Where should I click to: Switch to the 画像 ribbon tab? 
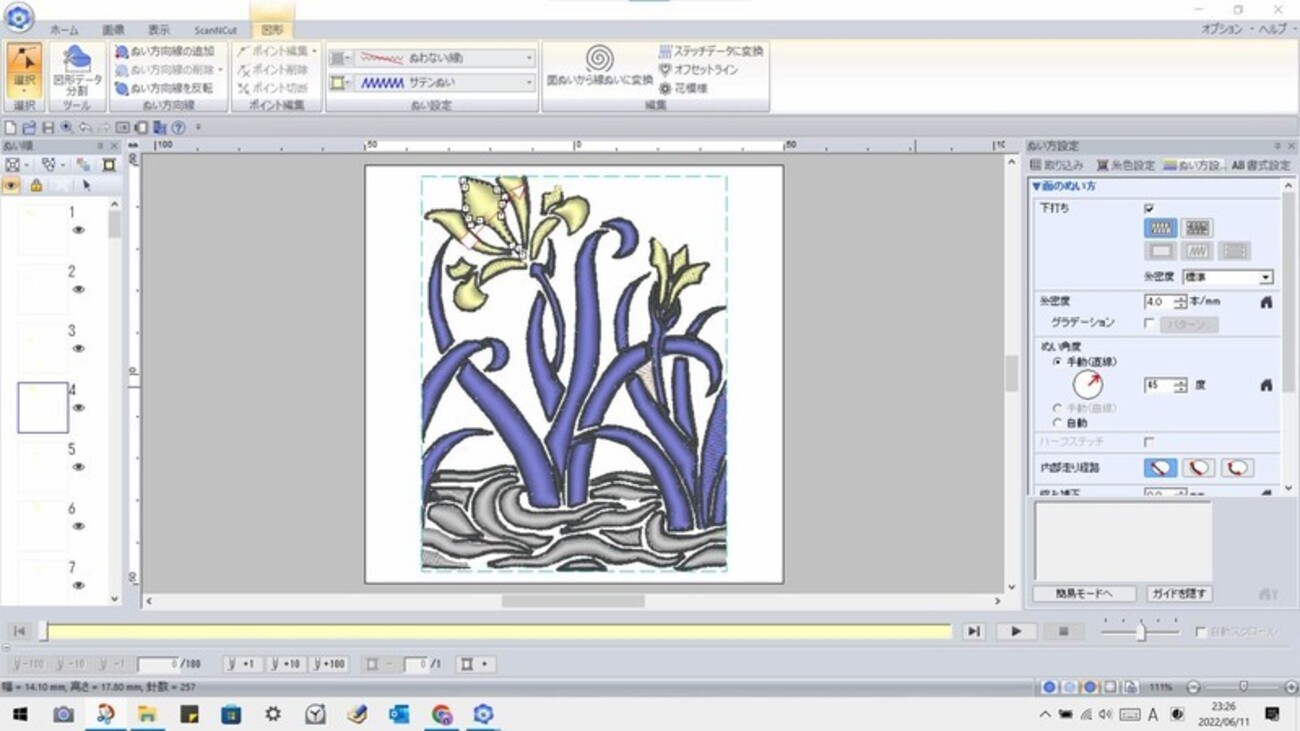pyautogui.click(x=113, y=30)
